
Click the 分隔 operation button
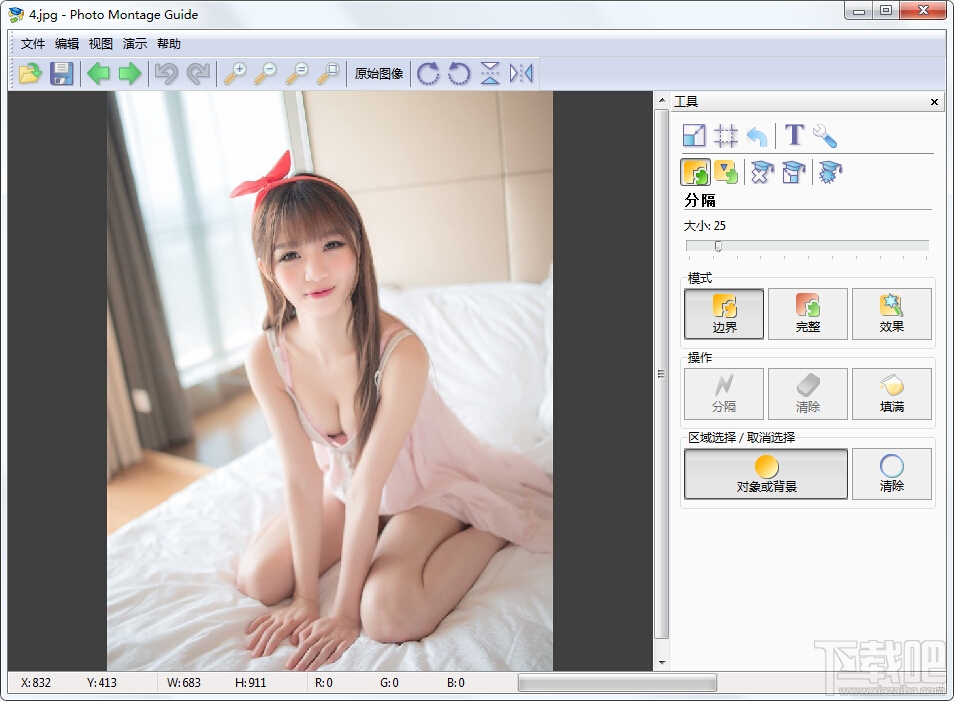coord(724,394)
